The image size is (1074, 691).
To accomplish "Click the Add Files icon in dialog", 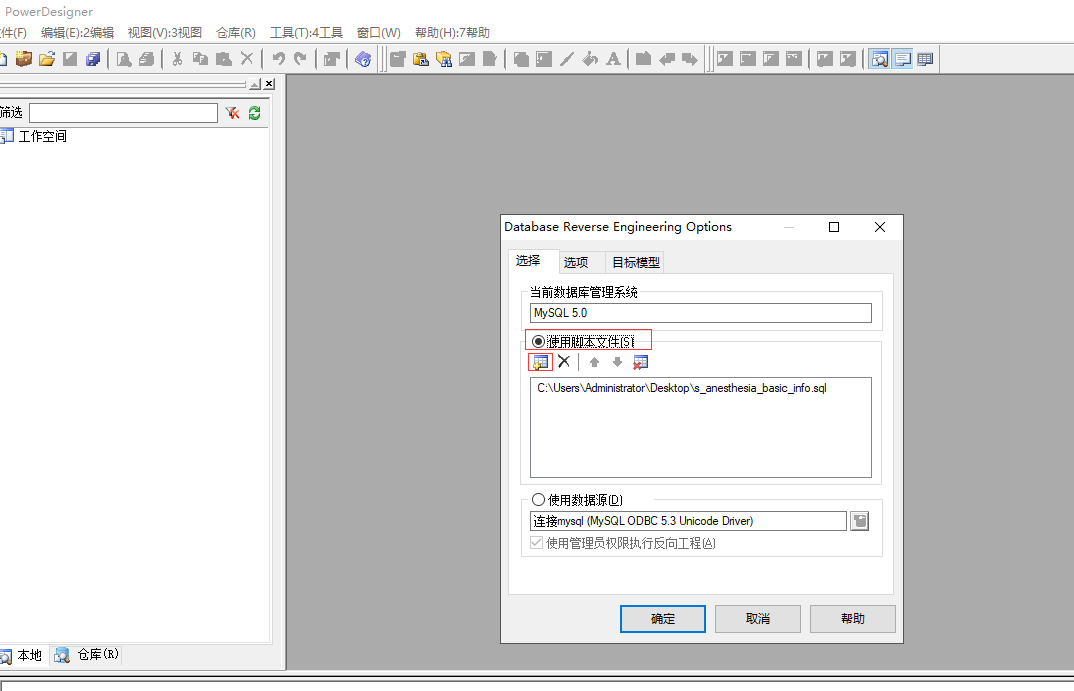I will pyautogui.click(x=540, y=362).
